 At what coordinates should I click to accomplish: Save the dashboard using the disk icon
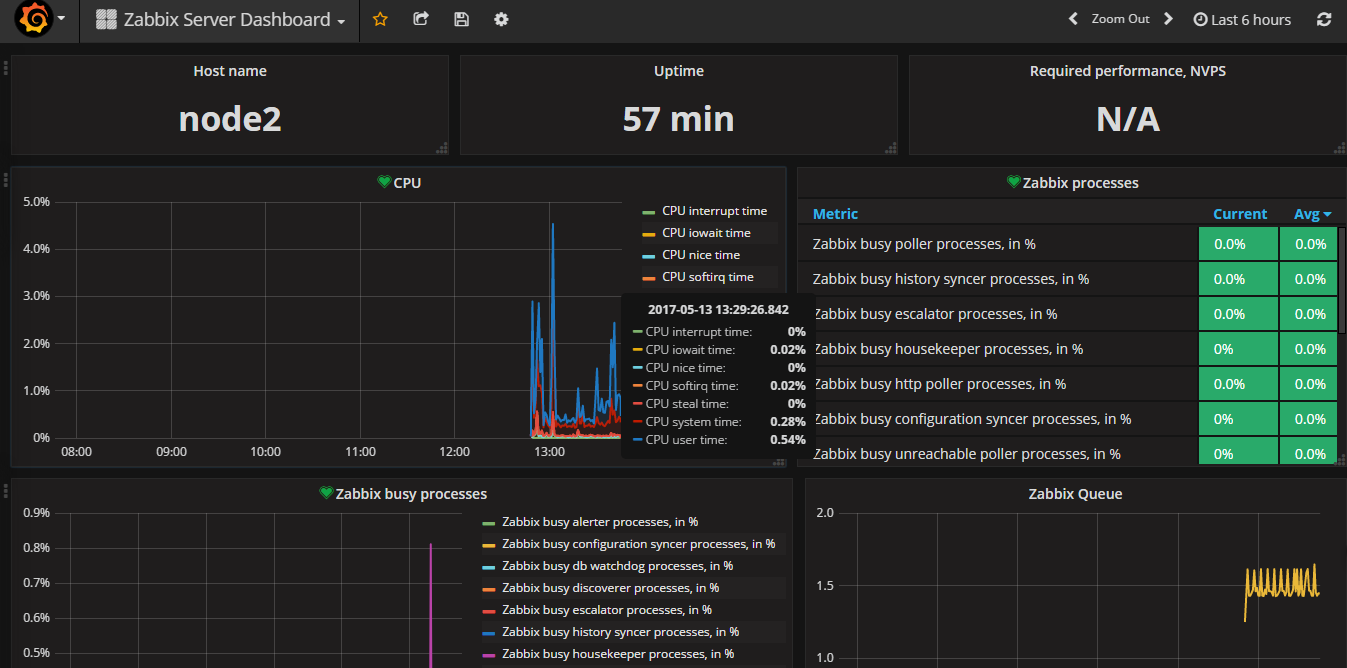pos(461,19)
